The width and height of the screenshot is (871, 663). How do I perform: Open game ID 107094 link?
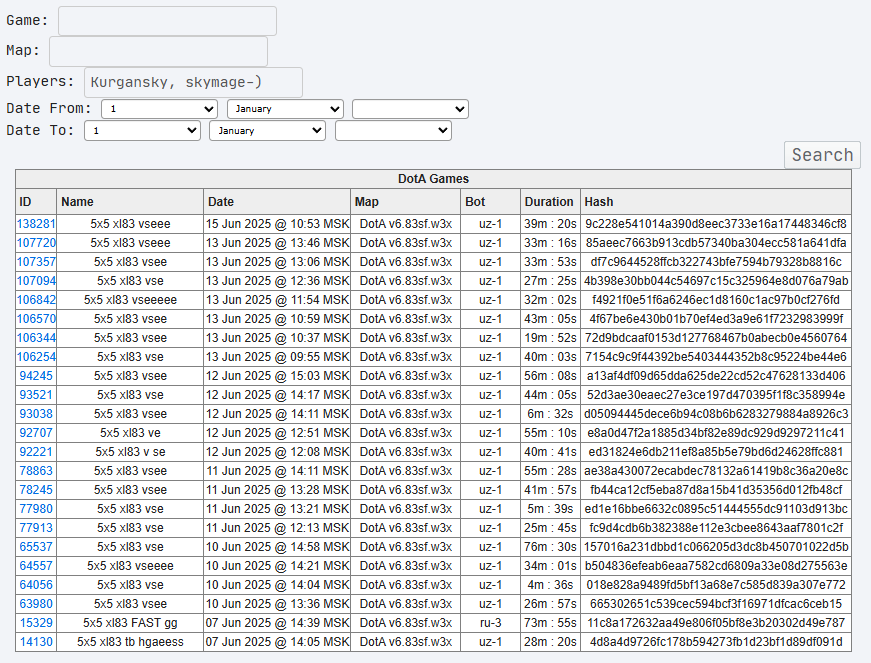click(36, 280)
